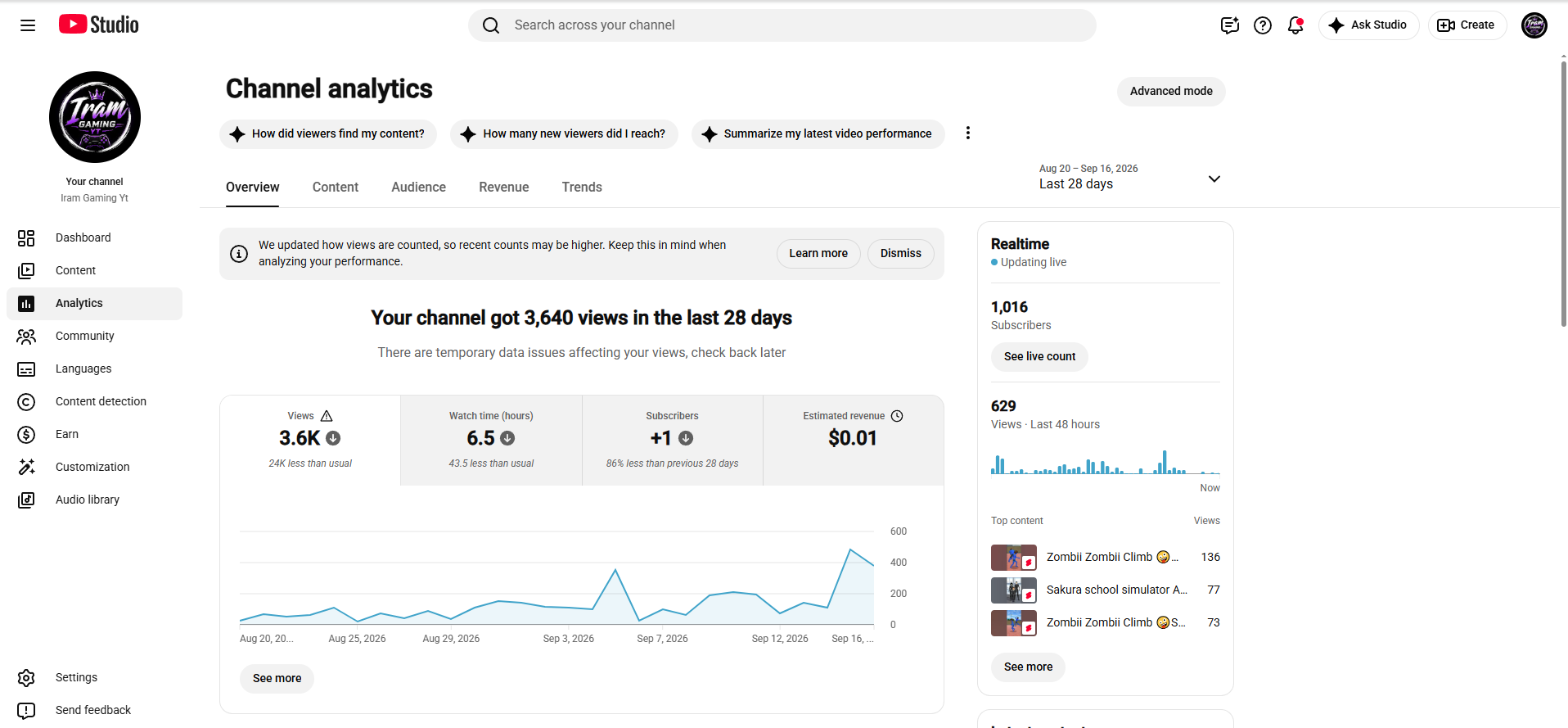Screen dimensions: 1568x728
Task: Select the Subscribers metric card
Action: click(672, 441)
